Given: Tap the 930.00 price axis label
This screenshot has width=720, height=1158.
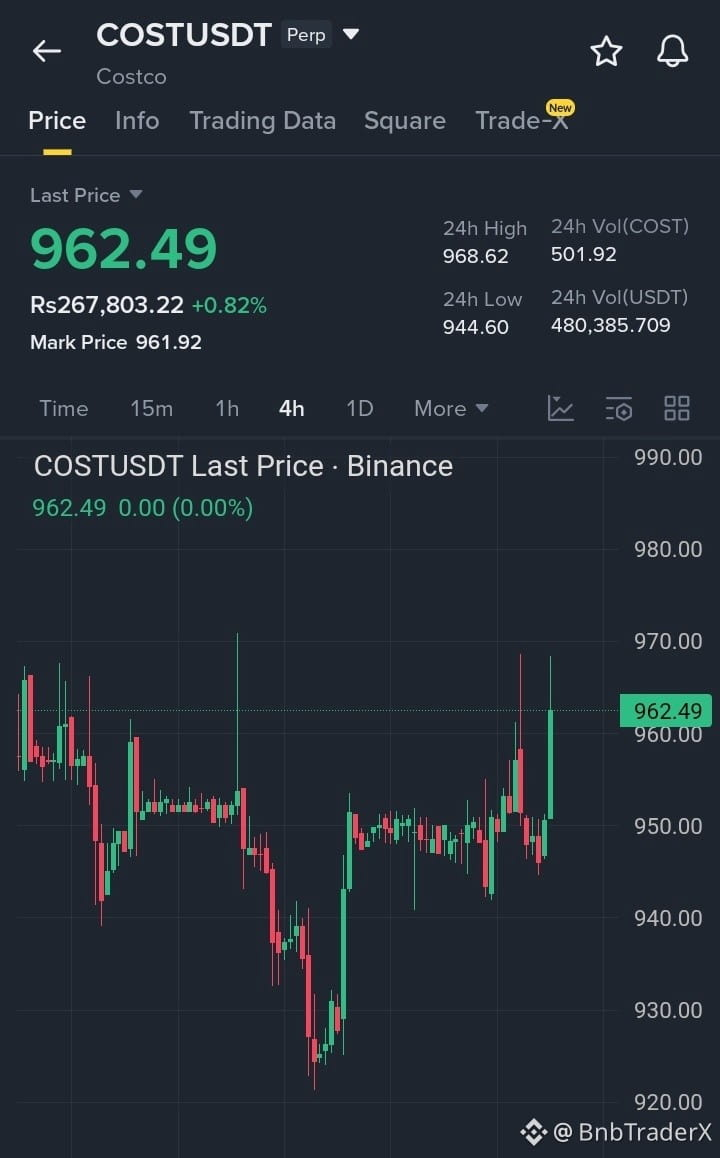Looking at the screenshot, I should tap(668, 1010).
